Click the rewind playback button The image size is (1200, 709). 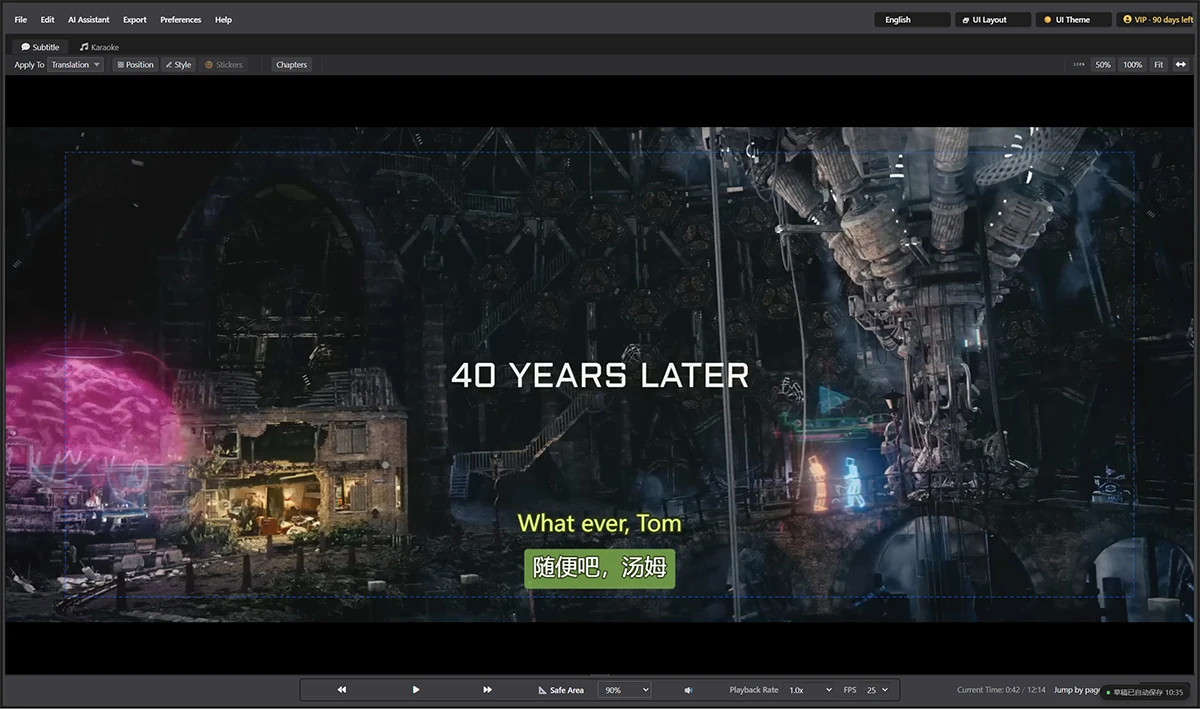[342, 690]
